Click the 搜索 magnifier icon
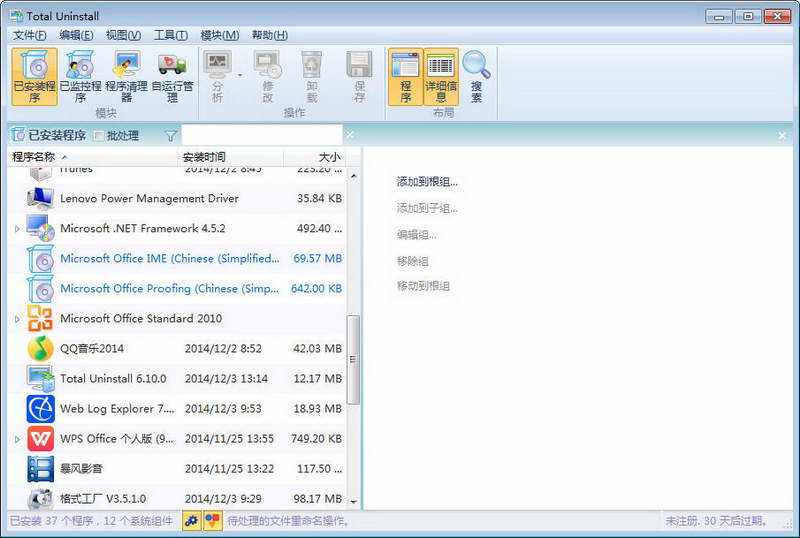 point(476,77)
